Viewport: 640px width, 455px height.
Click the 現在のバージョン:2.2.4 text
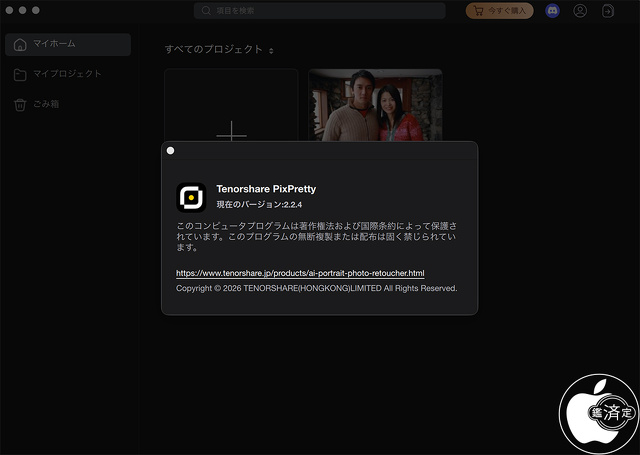point(259,204)
